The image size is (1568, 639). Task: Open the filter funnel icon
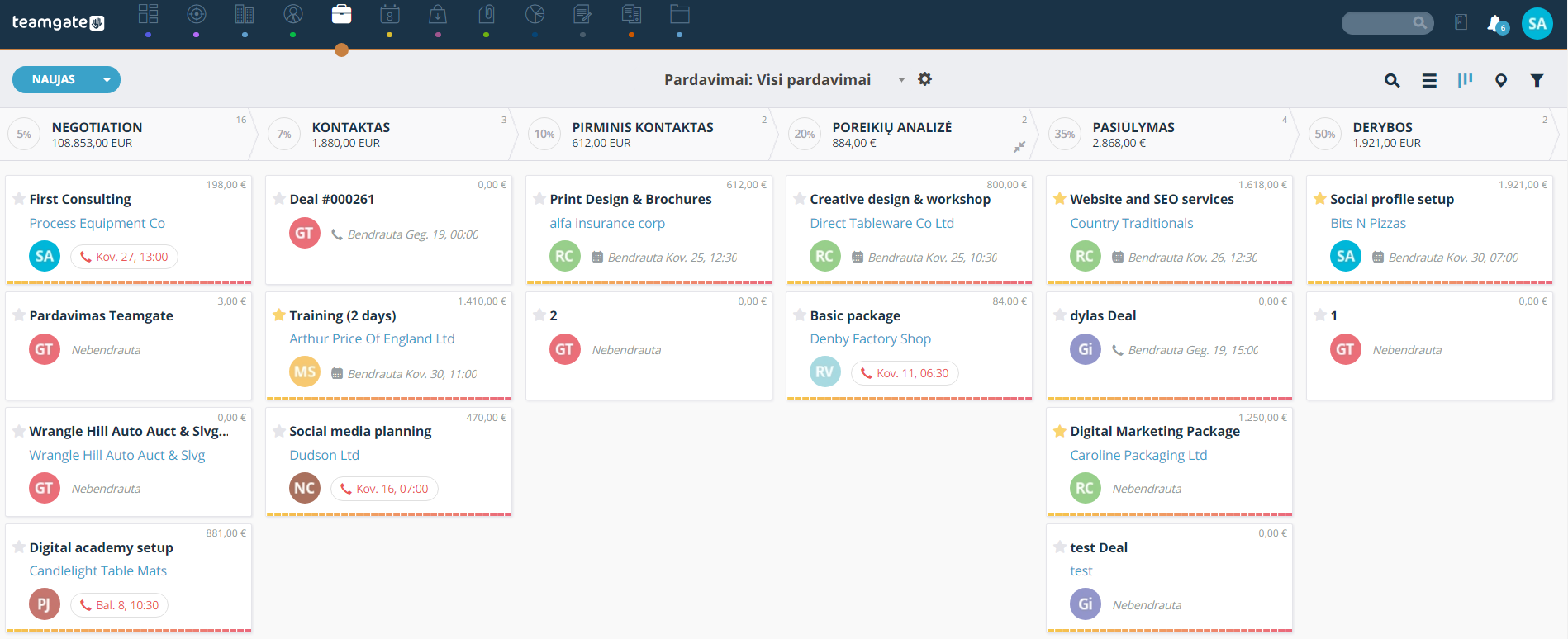pyautogui.click(x=1537, y=80)
